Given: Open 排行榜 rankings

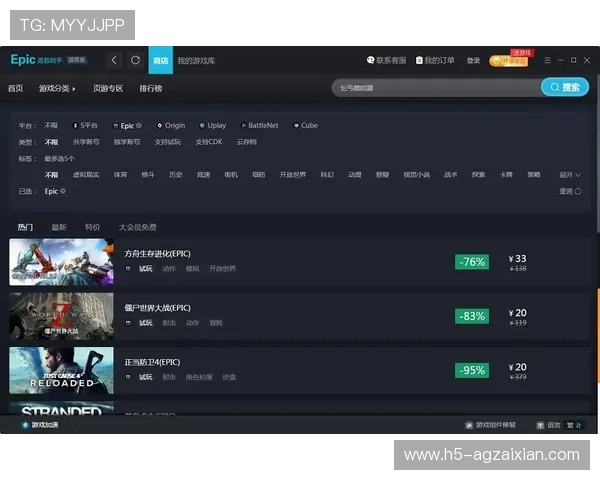Looking at the screenshot, I should pyautogui.click(x=151, y=88).
